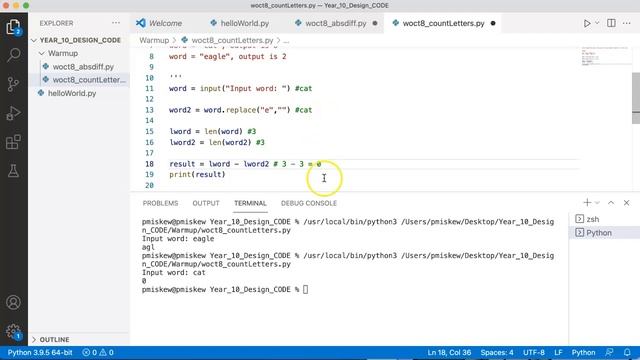Open terminal launch profile dropdown

tap(597, 203)
